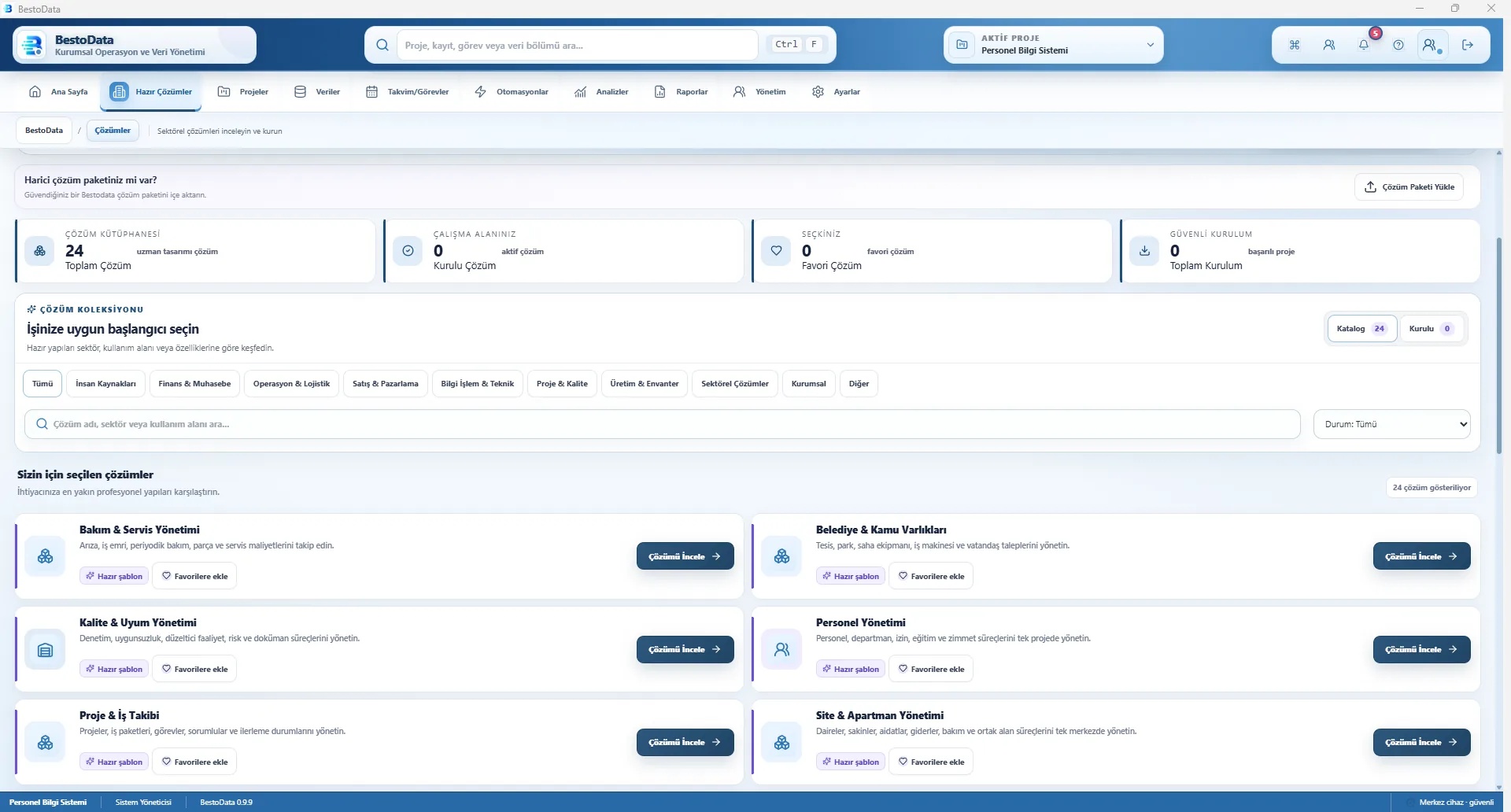The image size is (1511, 812).
Task: Click the search magnifier icon in header
Action: coord(382,45)
